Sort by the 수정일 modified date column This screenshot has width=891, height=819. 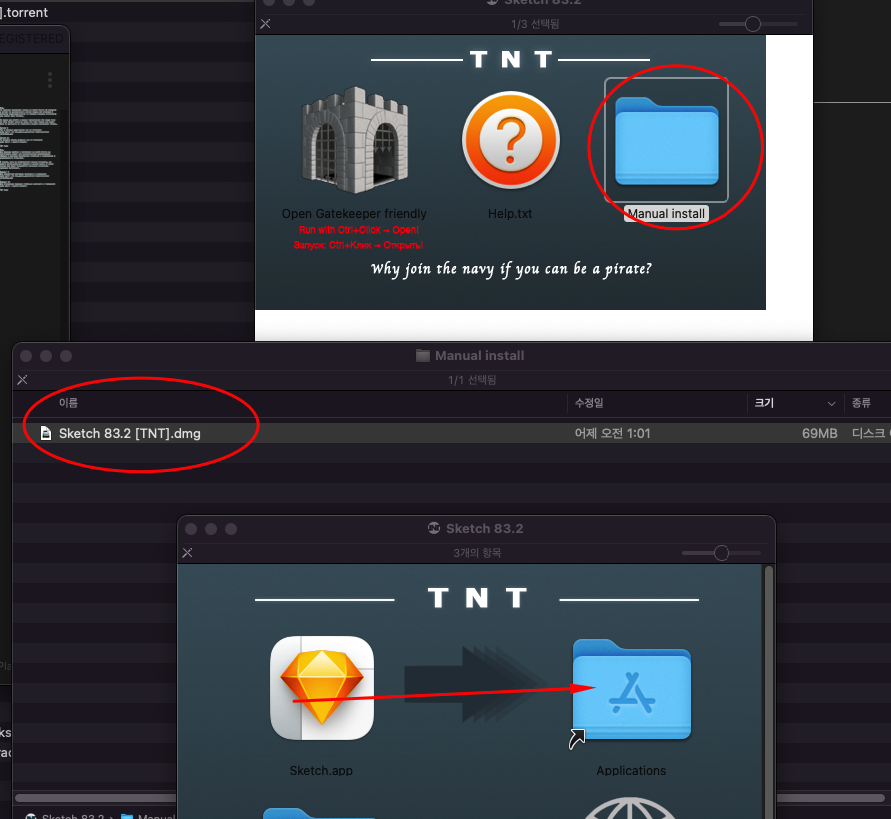[x=589, y=403]
